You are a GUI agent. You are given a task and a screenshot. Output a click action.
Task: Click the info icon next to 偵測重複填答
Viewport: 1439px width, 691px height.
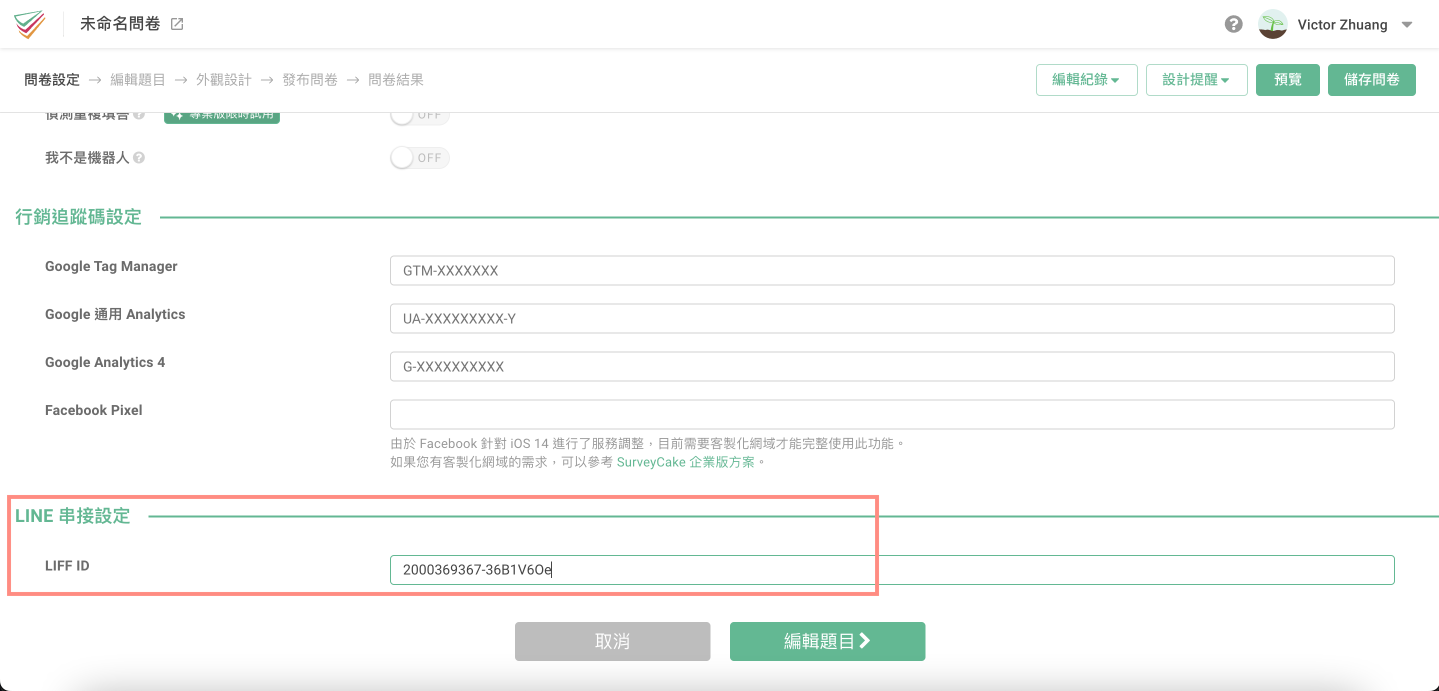pos(139,115)
